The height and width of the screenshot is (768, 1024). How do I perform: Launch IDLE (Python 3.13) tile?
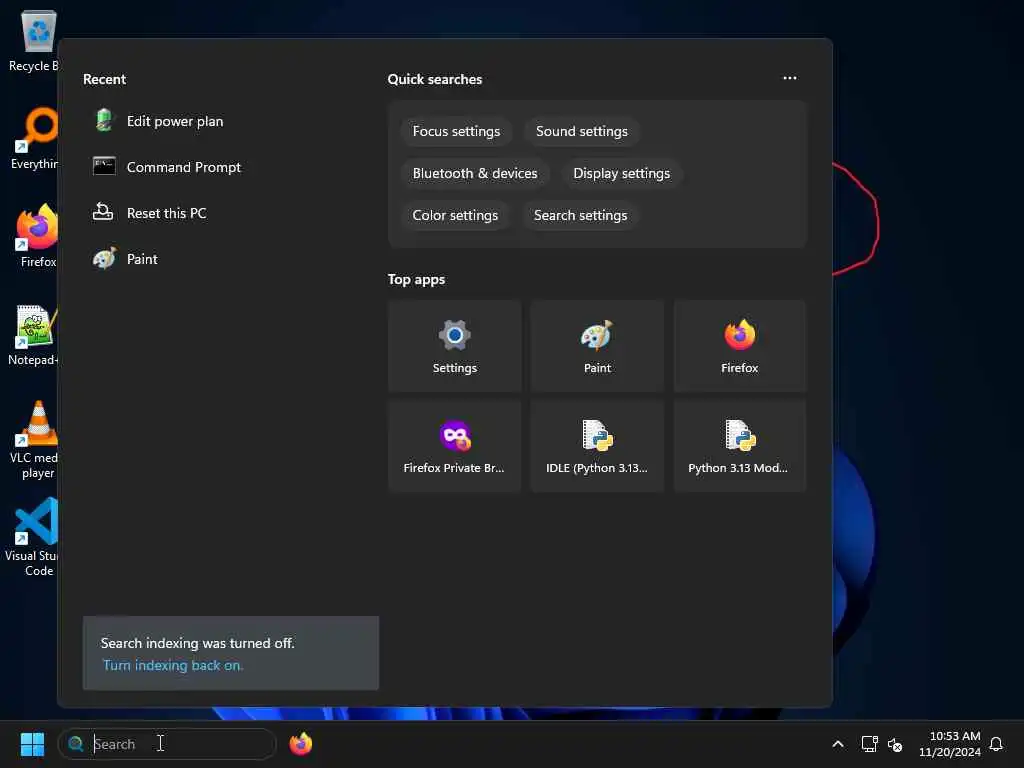[597, 446]
